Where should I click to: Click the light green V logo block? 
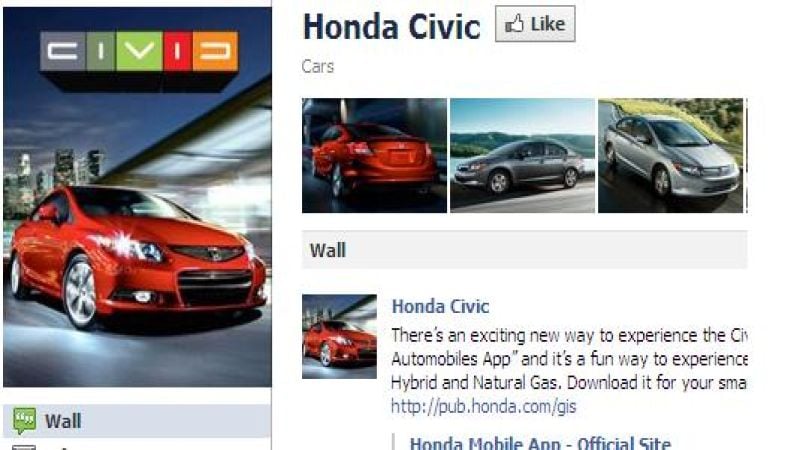pos(139,51)
